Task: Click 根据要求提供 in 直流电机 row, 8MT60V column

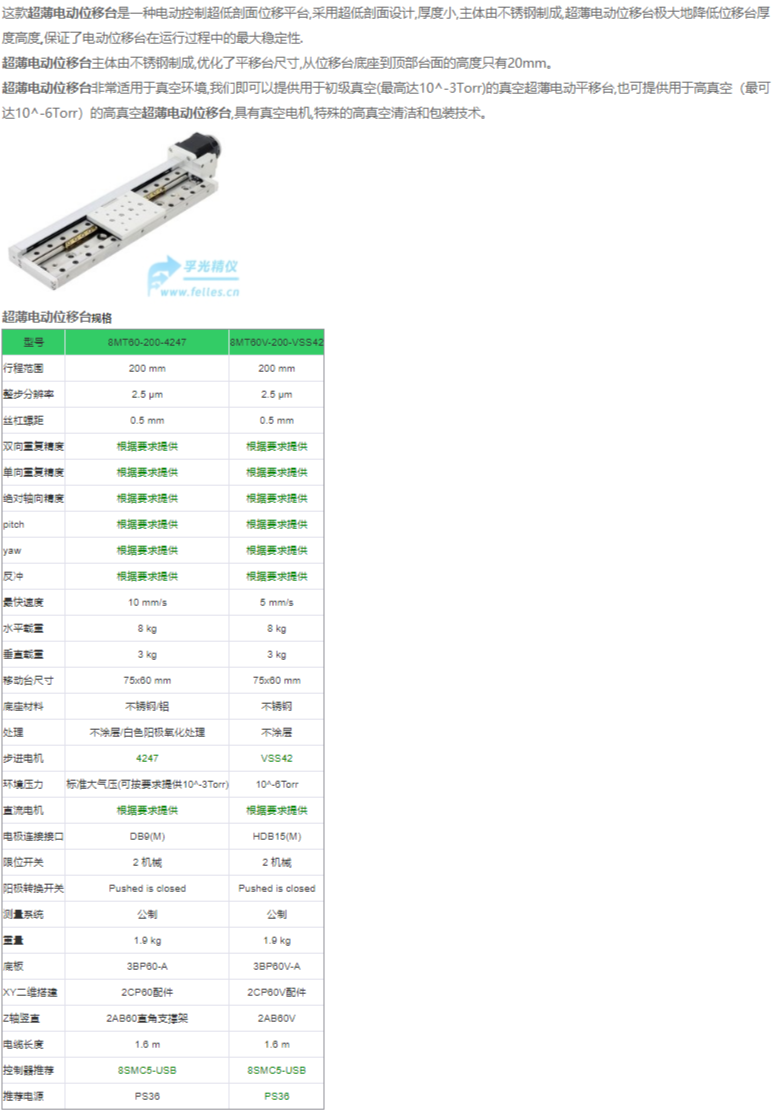Action: click(277, 810)
